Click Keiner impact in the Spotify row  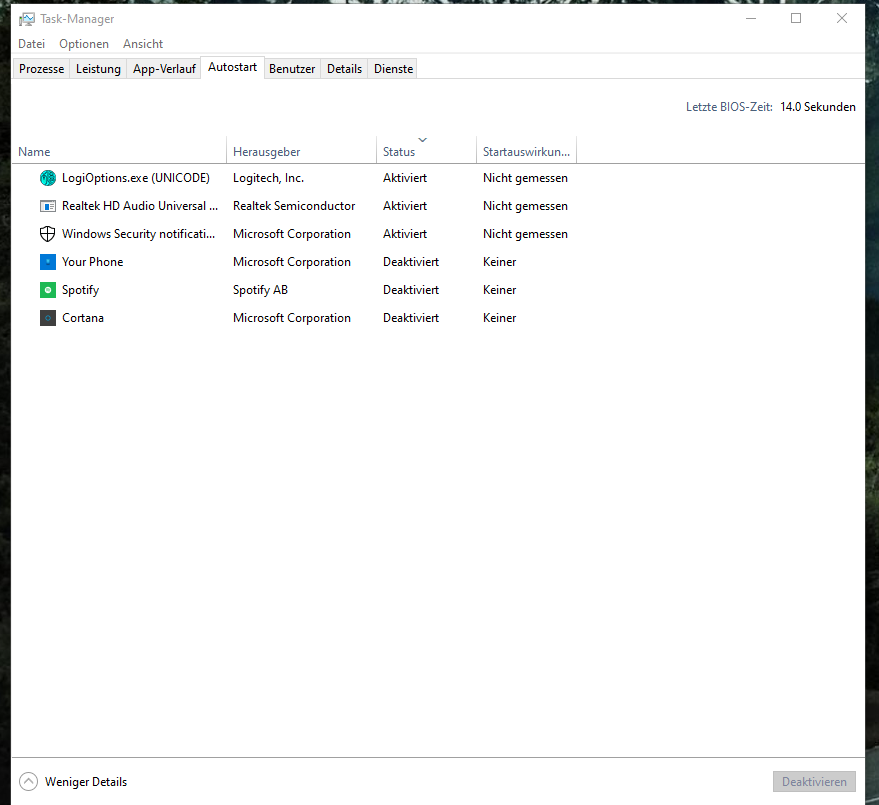coord(499,290)
